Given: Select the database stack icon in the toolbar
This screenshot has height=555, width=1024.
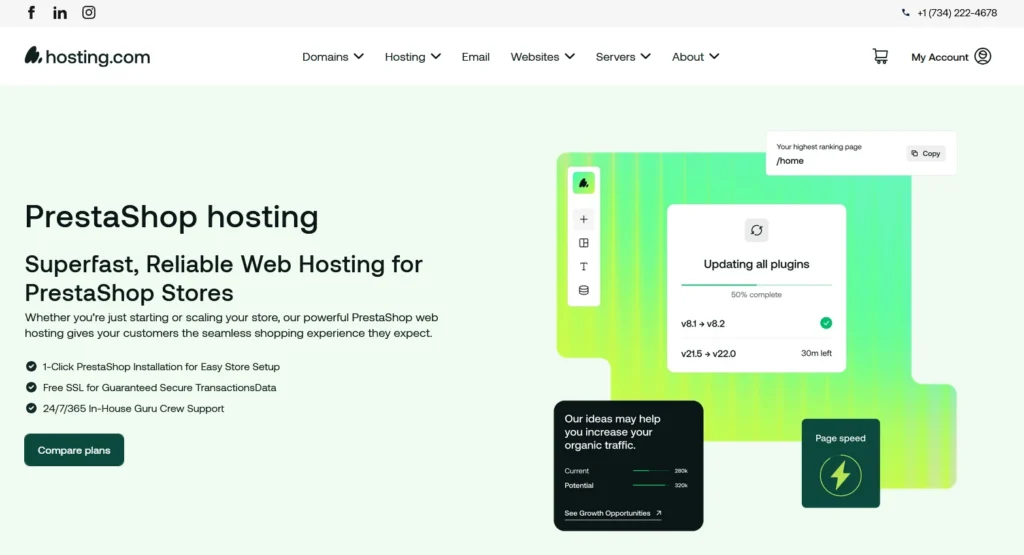Looking at the screenshot, I should [x=584, y=290].
